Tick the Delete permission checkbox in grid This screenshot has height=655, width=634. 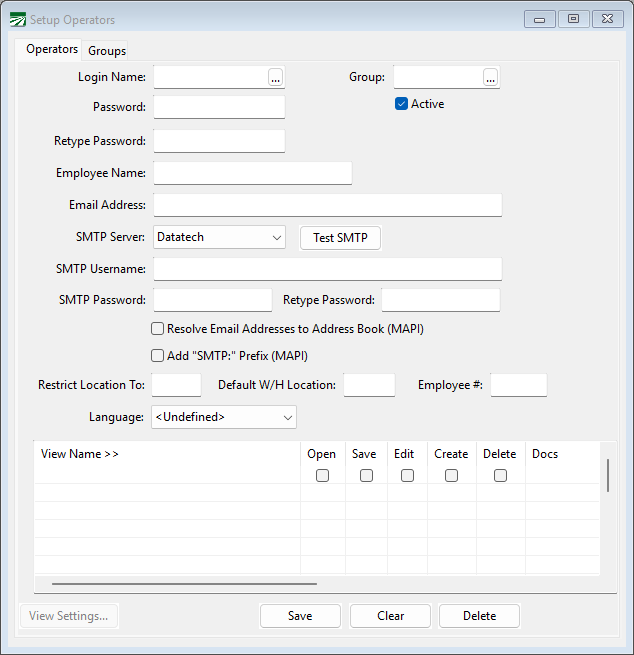coord(500,476)
